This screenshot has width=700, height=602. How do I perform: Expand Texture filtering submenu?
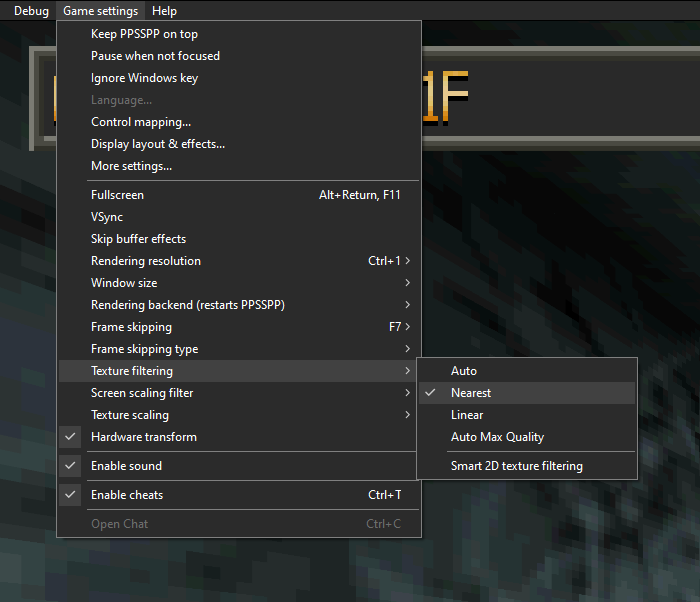[239, 371]
